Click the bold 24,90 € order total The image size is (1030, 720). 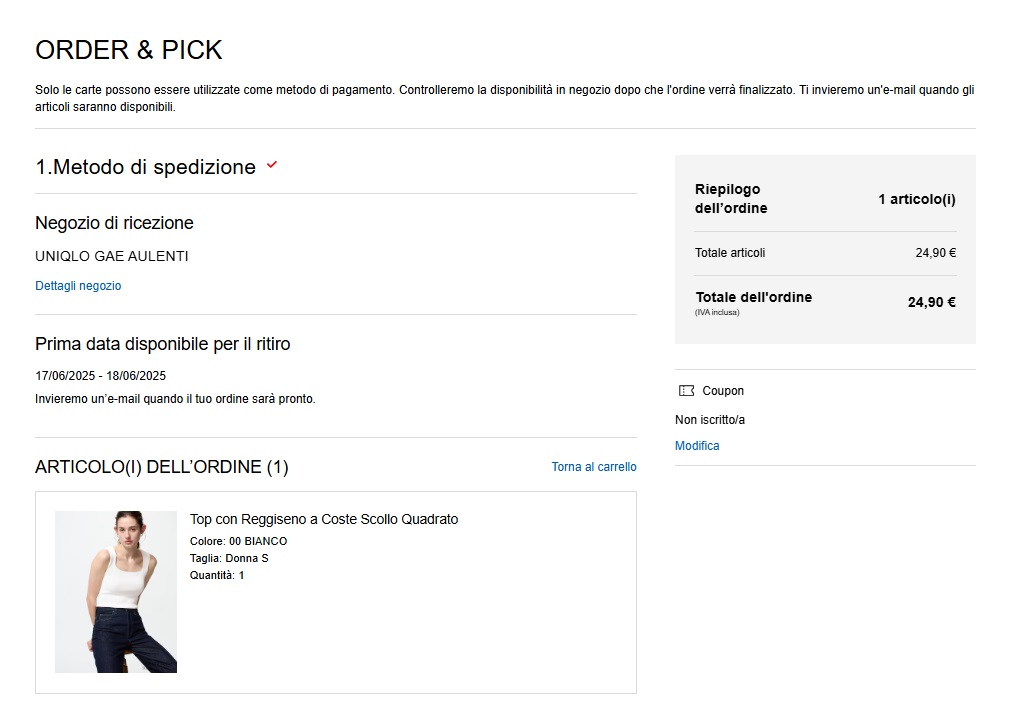point(932,302)
